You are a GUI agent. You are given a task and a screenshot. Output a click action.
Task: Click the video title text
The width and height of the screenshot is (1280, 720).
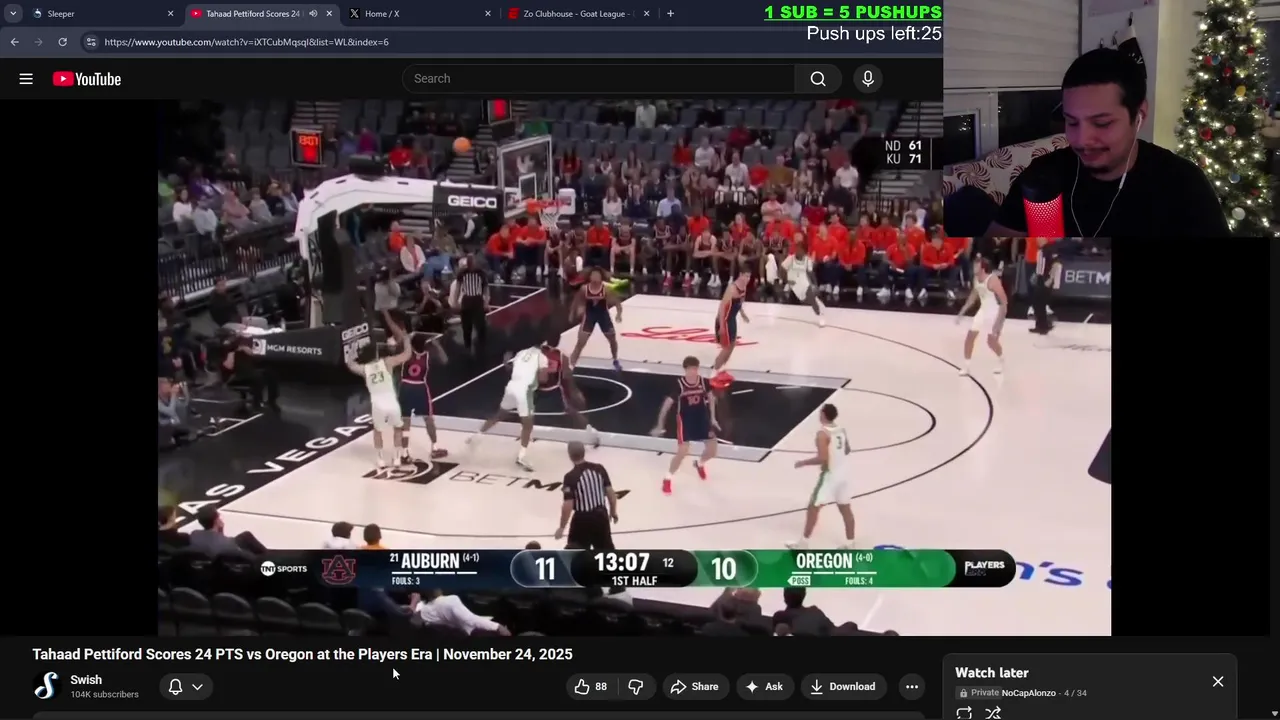coord(302,654)
